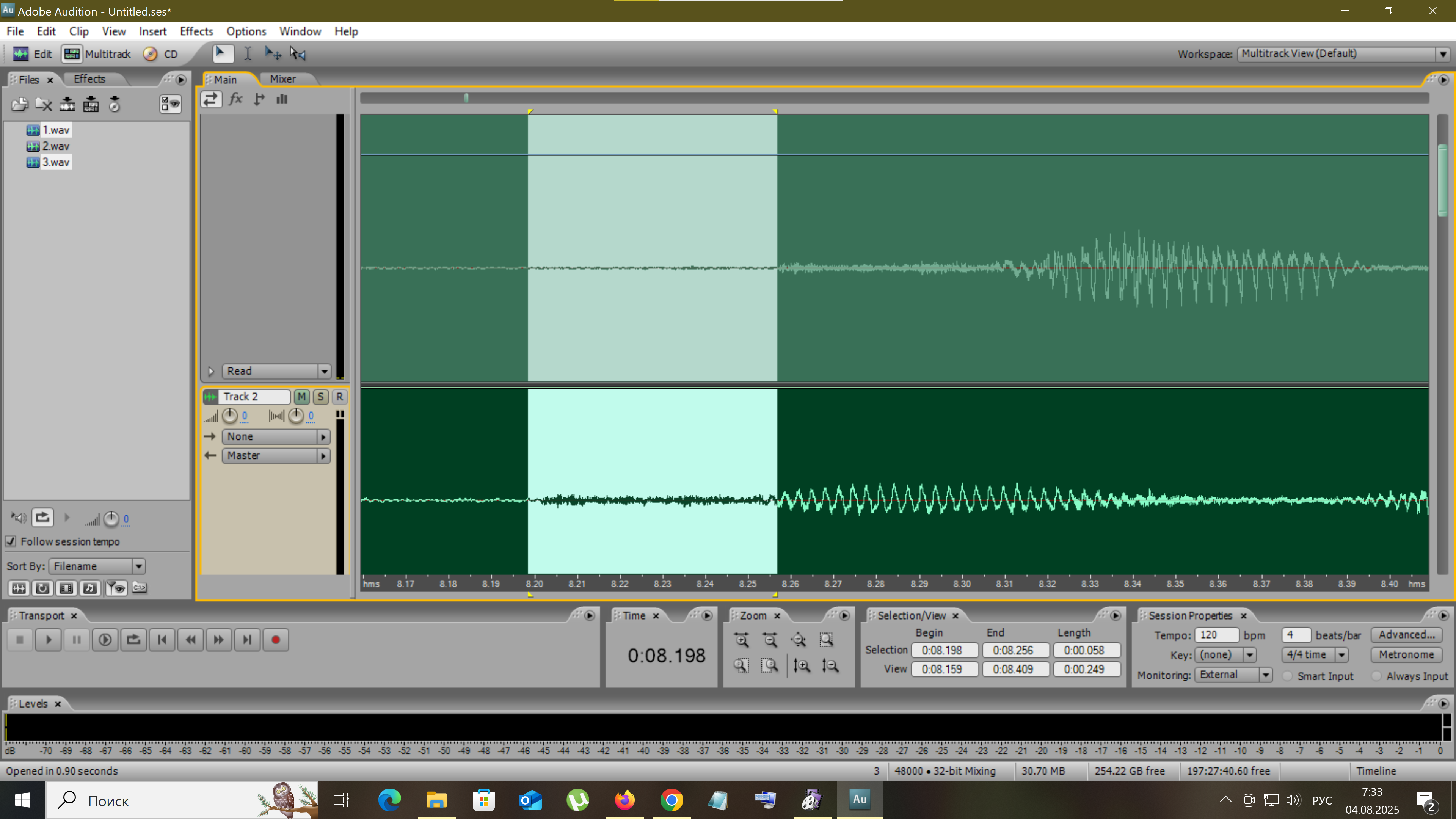Click the Play button in Transport panel
The width and height of the screenshot is (1456, 819).
[48, 640]
